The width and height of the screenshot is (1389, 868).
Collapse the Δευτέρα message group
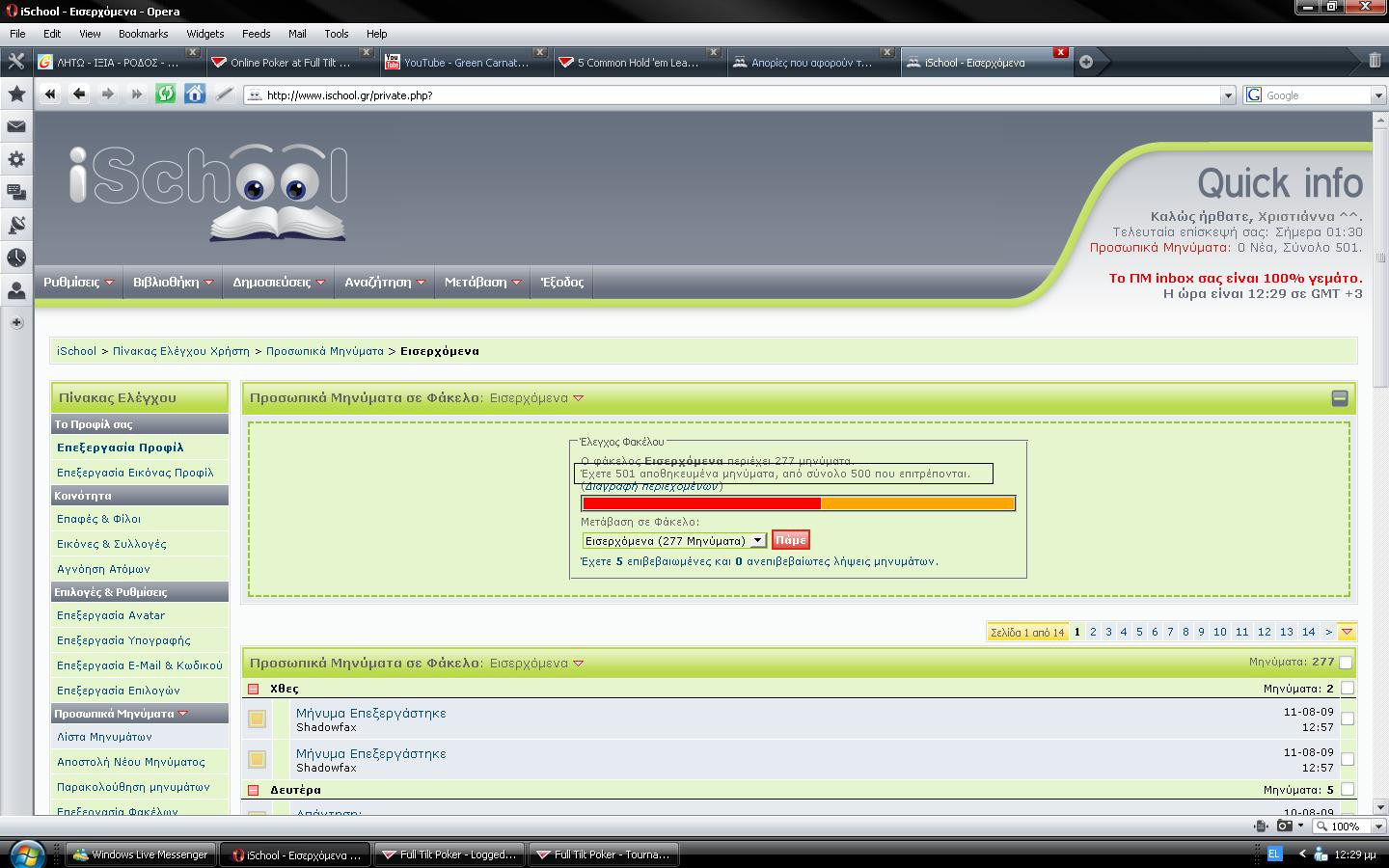point(254,790)
